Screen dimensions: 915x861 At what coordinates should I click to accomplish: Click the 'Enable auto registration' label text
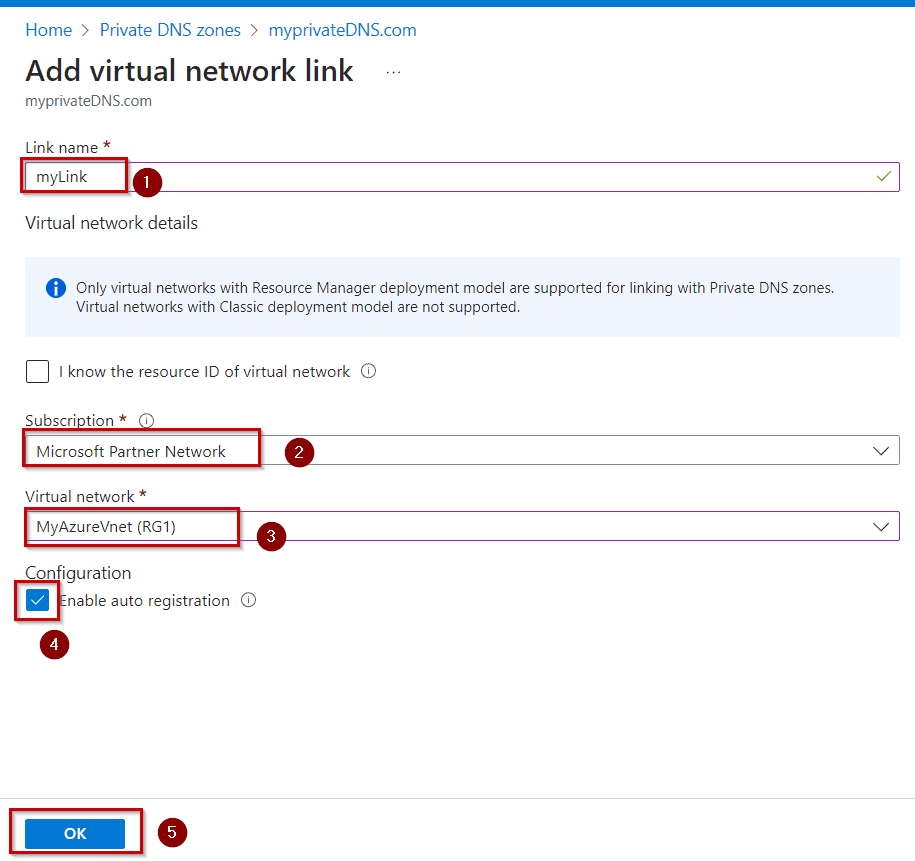146,601
